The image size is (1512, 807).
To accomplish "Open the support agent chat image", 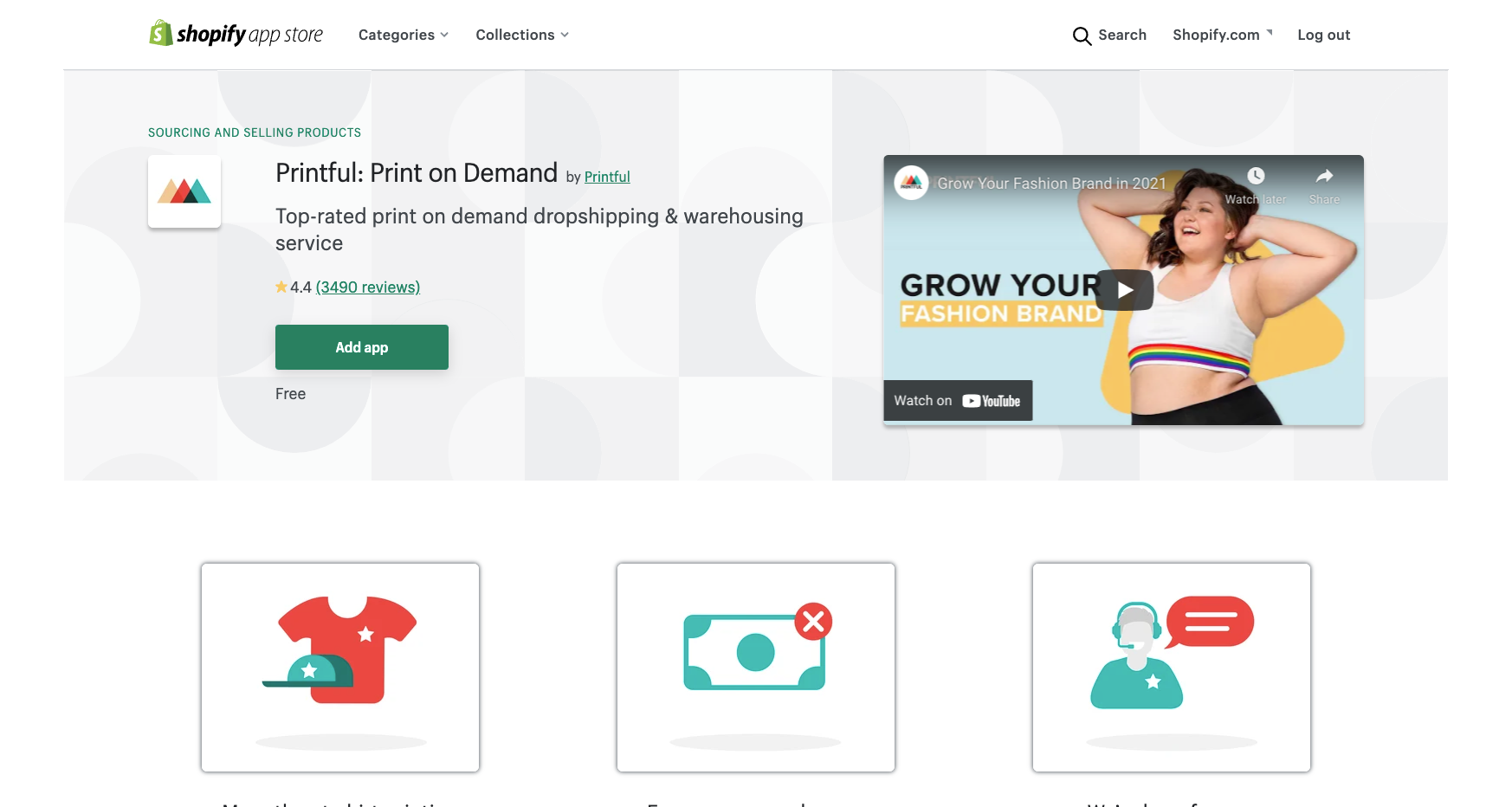I will click(1172, 668).
